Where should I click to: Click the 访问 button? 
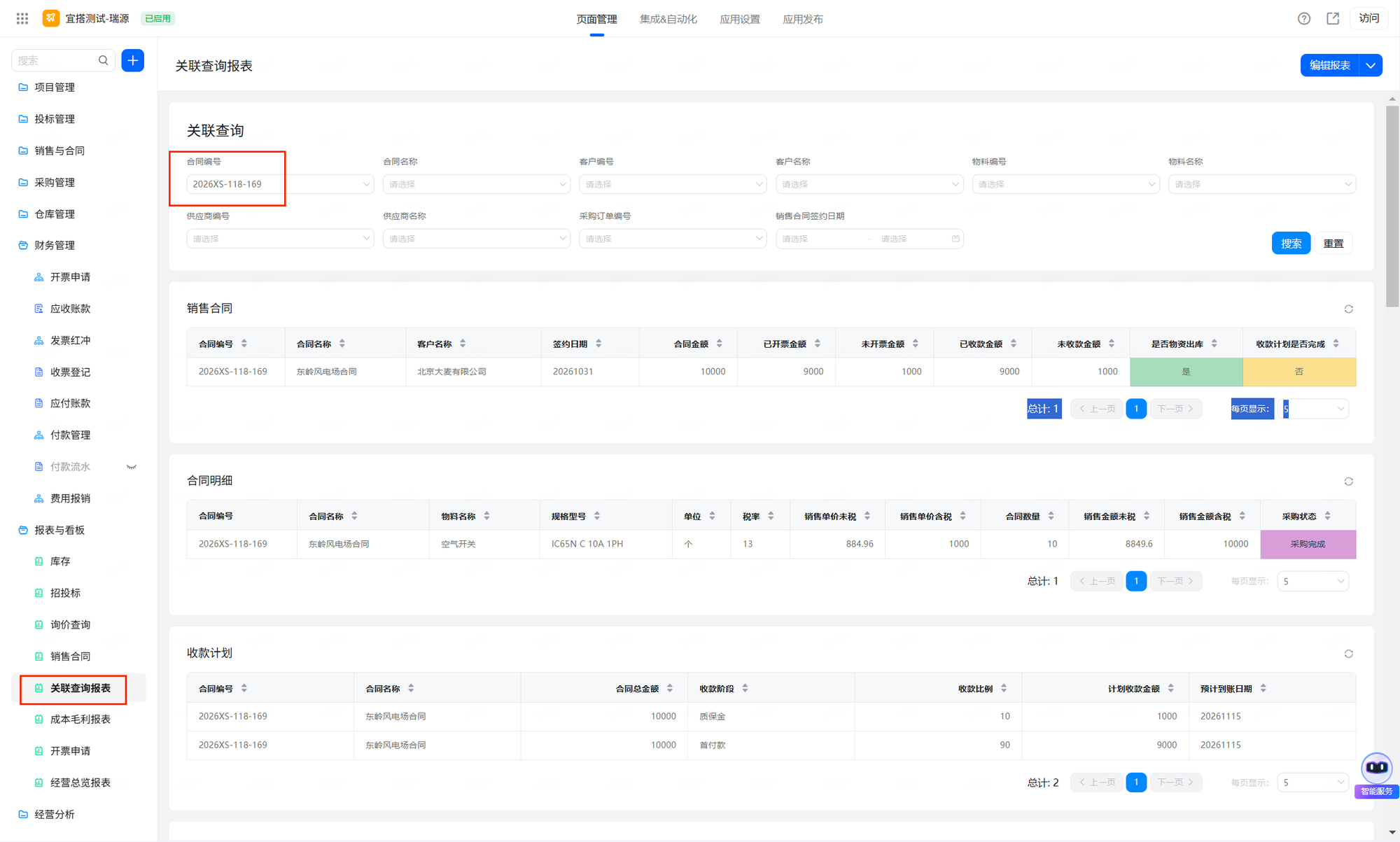(x=1369, y=19)
